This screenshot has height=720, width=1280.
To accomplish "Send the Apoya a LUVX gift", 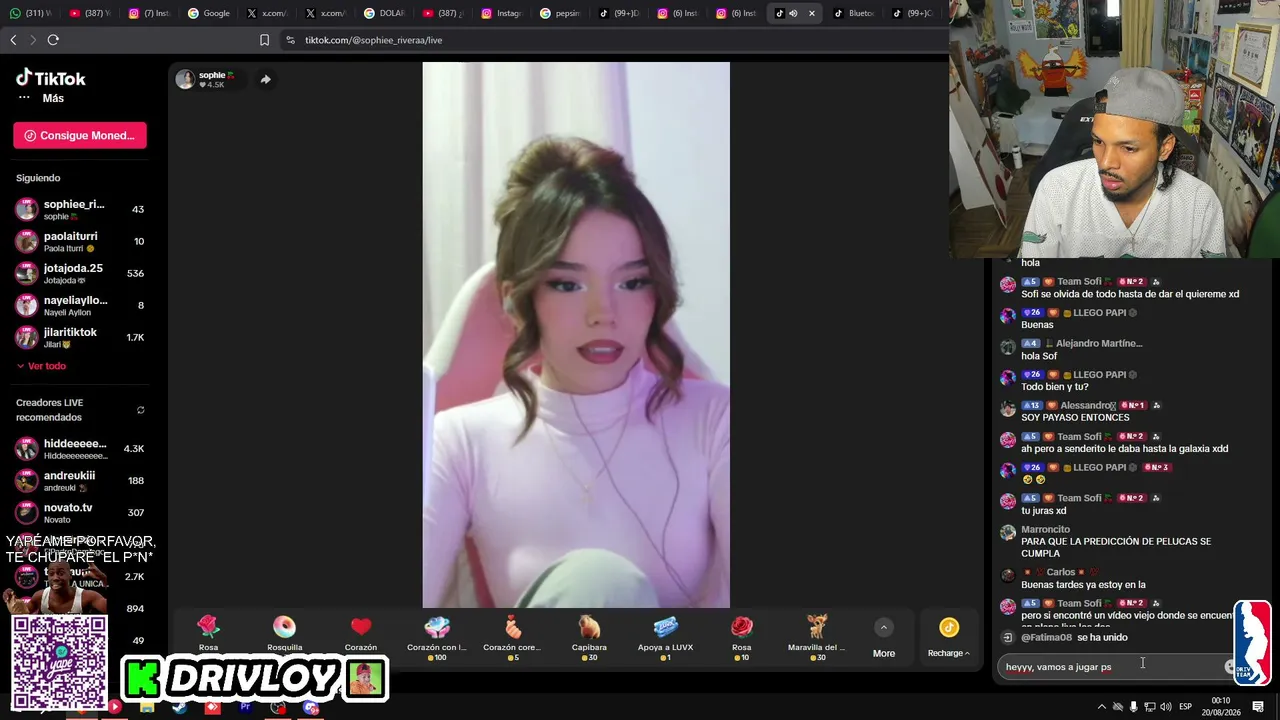I will [x=665, y=637].
